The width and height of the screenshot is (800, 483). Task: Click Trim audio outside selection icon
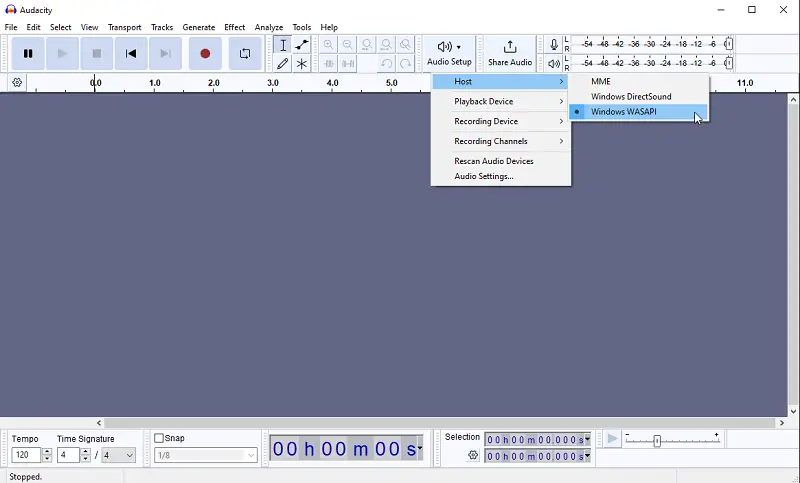click(329, 64)
